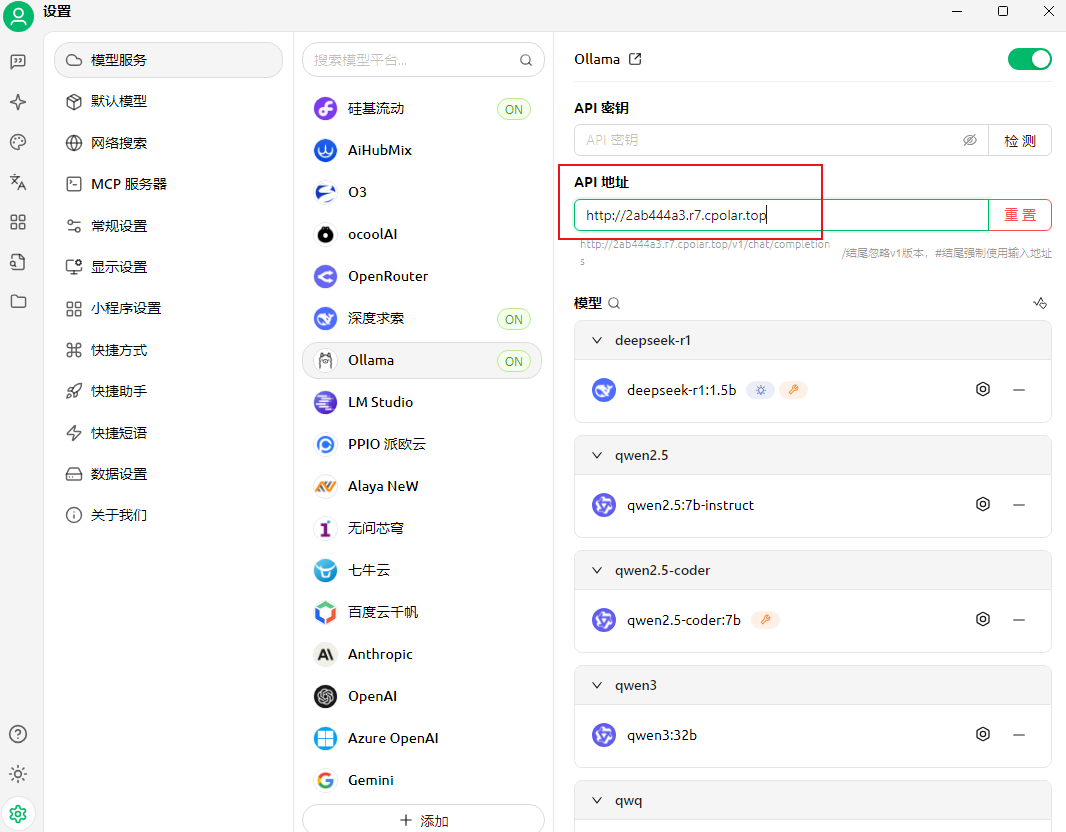
Task: Toggle API key visibility eye icon
Action: [969, 140]
